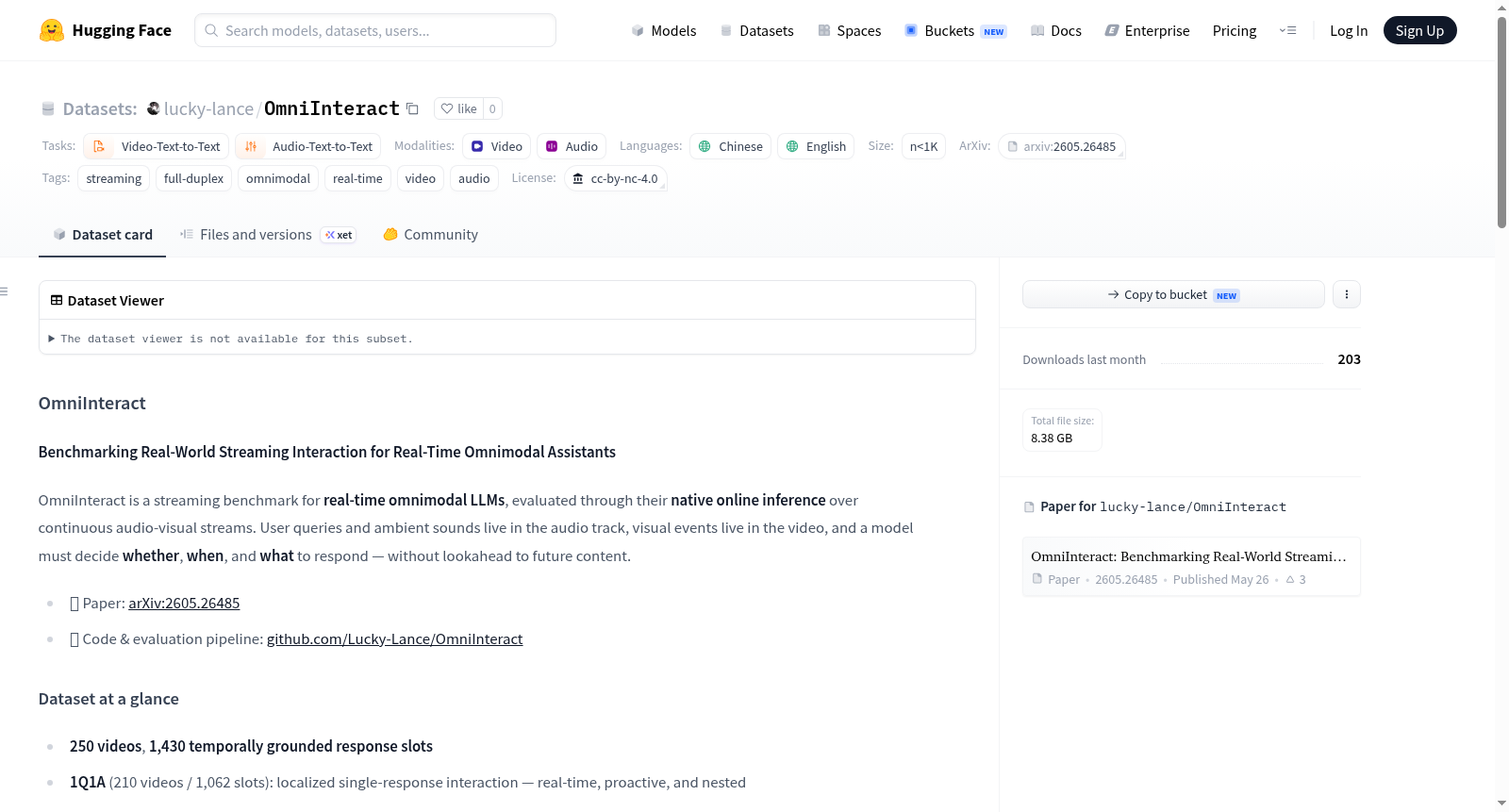Click the Sign Up button
This screenshot has width=1509, height=812.
[x=1419, y=30]
